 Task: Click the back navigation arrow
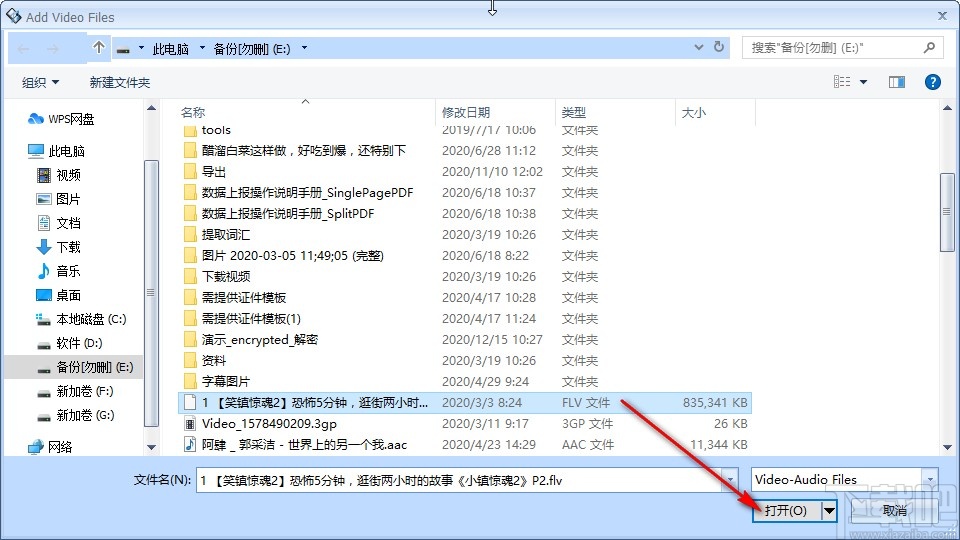pyautogui.click(x=24, y=48)
